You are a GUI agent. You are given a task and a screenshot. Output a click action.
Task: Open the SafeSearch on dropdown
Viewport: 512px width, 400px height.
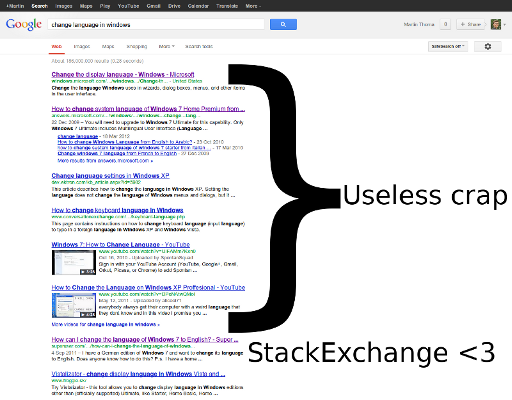point(448,46)
